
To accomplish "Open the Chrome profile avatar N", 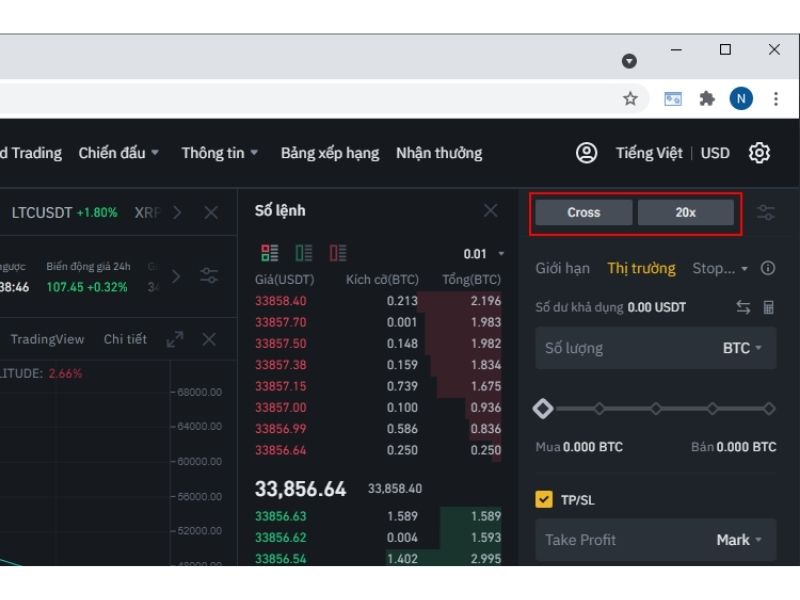I will (741, 98).
